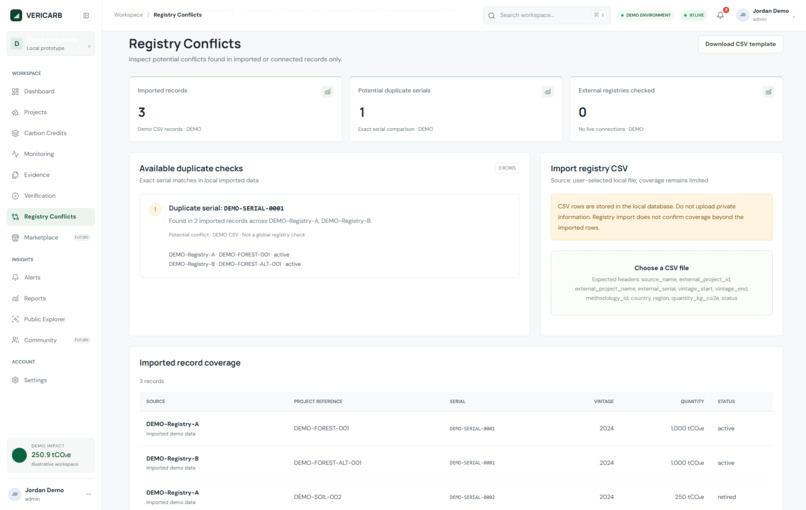The width and height of the screenshot is (806, 510).
Task: Click the Settings gear icon
Action: [15, 380]
